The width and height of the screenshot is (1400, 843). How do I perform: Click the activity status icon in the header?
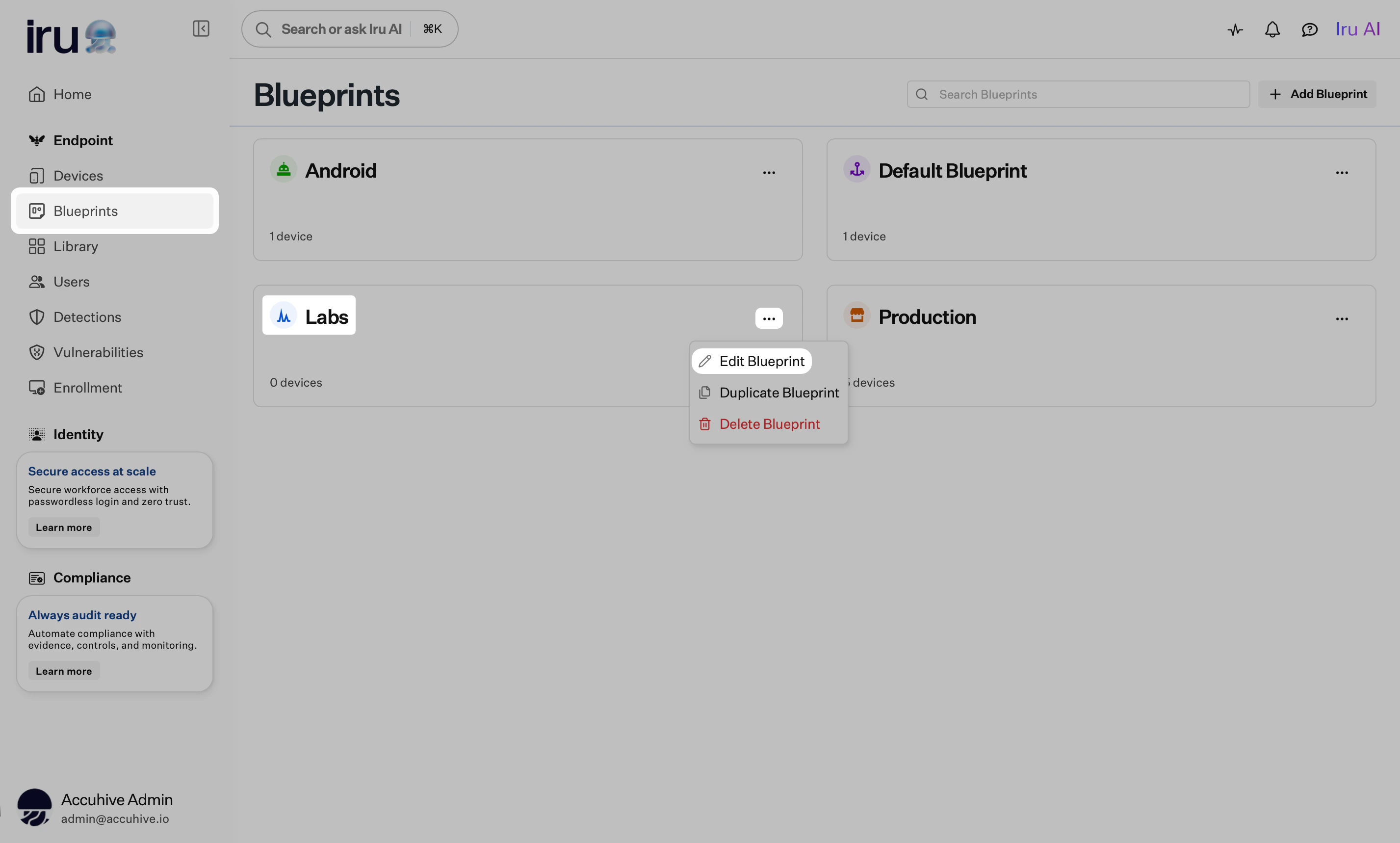pos(1234,29)
